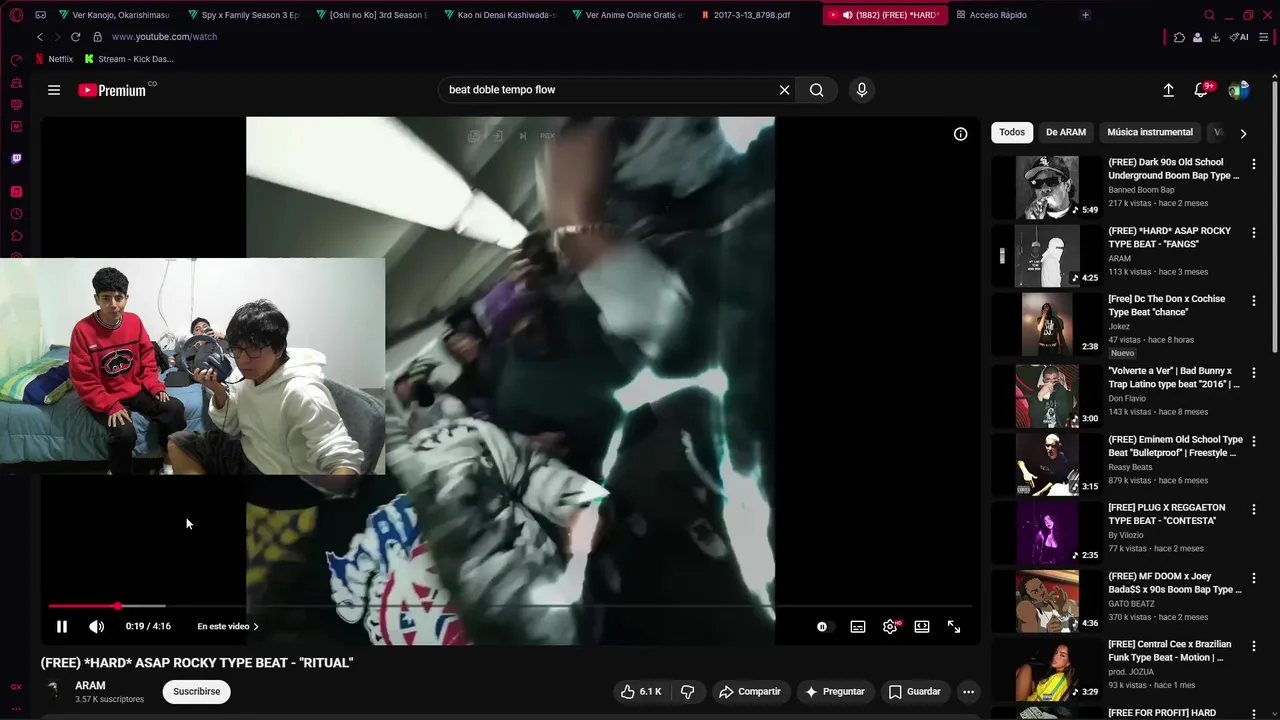This screenshot has width=1280, height=720.
Task: Open Netflix bookmark
Action: (54, 59)
